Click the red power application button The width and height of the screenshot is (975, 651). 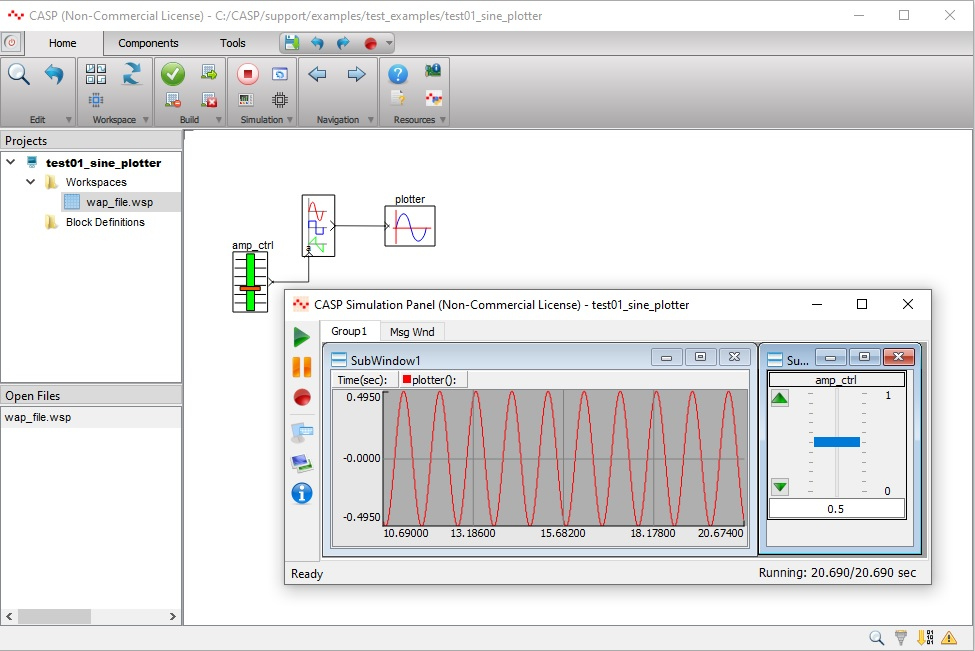coord(11,42)
